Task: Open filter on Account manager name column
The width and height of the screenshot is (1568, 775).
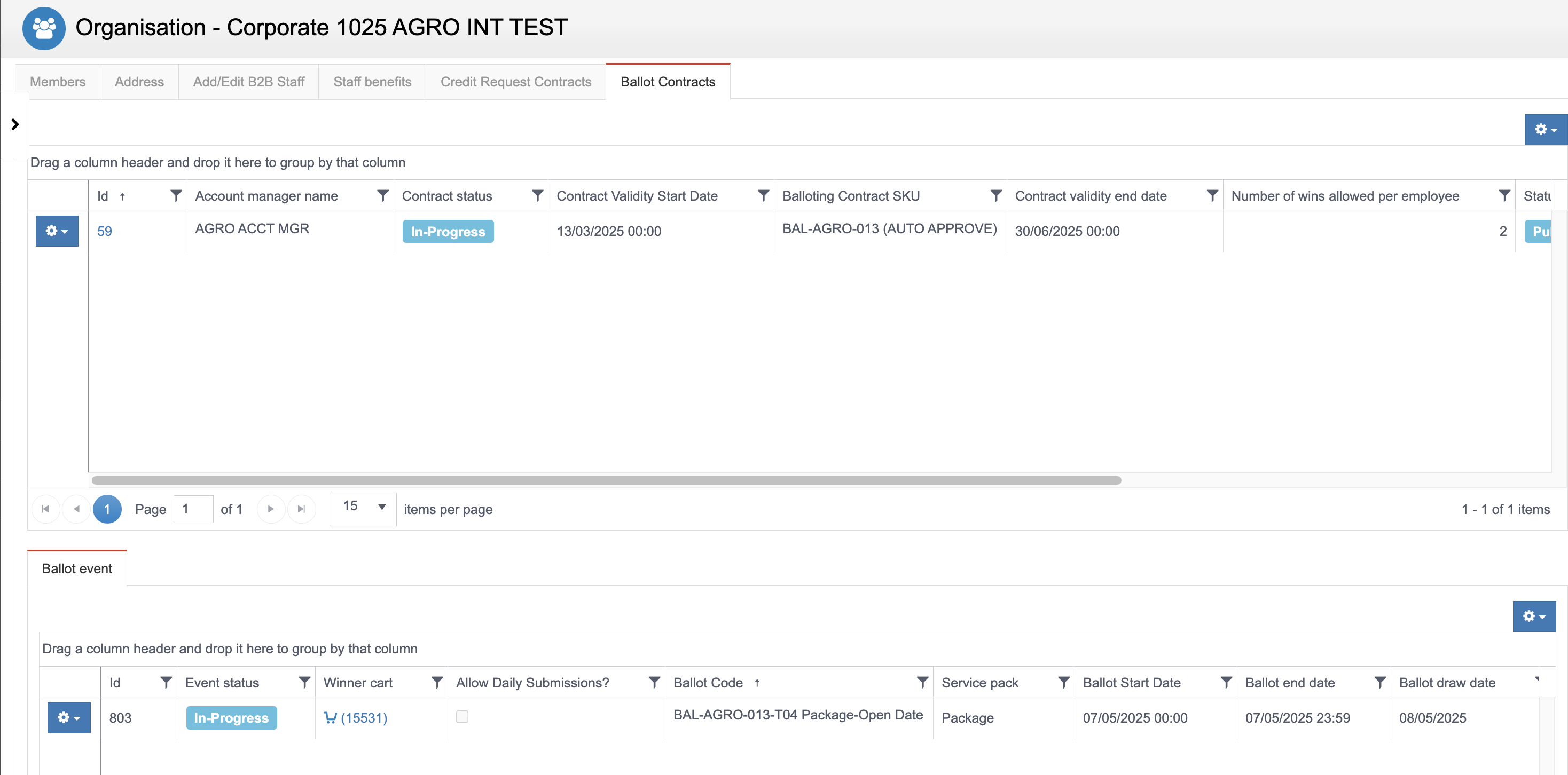Action: [x=382, y=195]
